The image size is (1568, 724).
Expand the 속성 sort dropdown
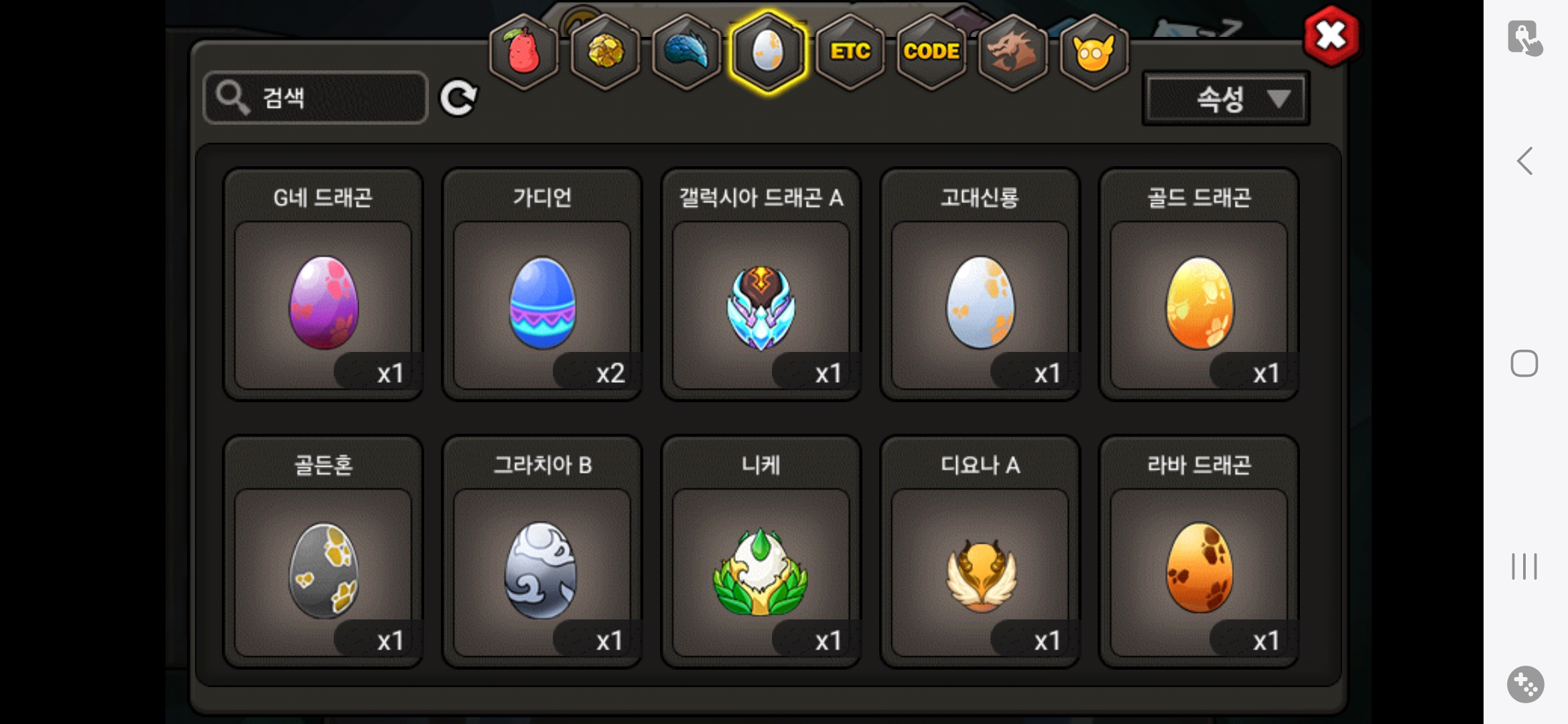[x=1226, y=99]
